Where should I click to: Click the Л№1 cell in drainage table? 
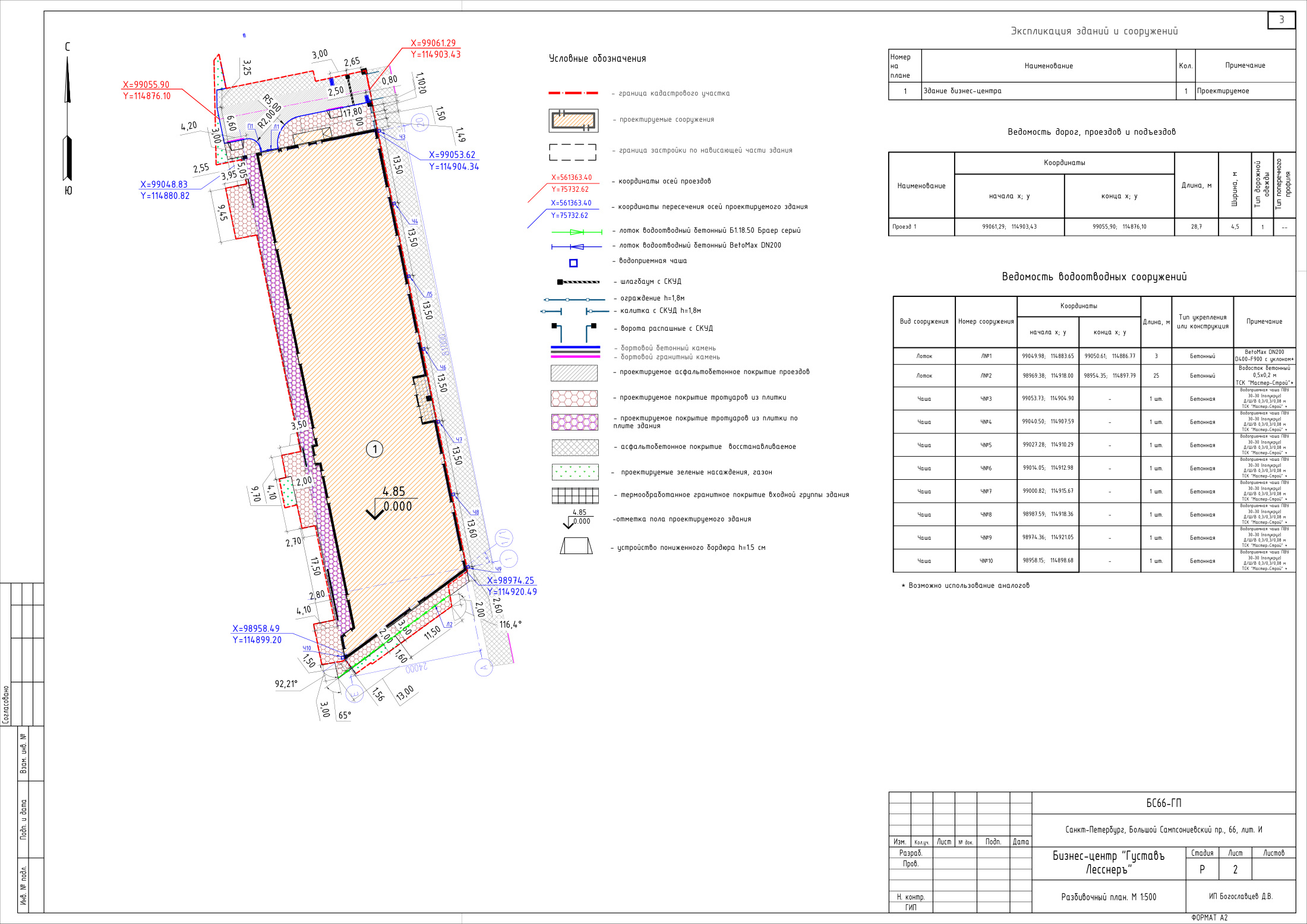point(986,356)
